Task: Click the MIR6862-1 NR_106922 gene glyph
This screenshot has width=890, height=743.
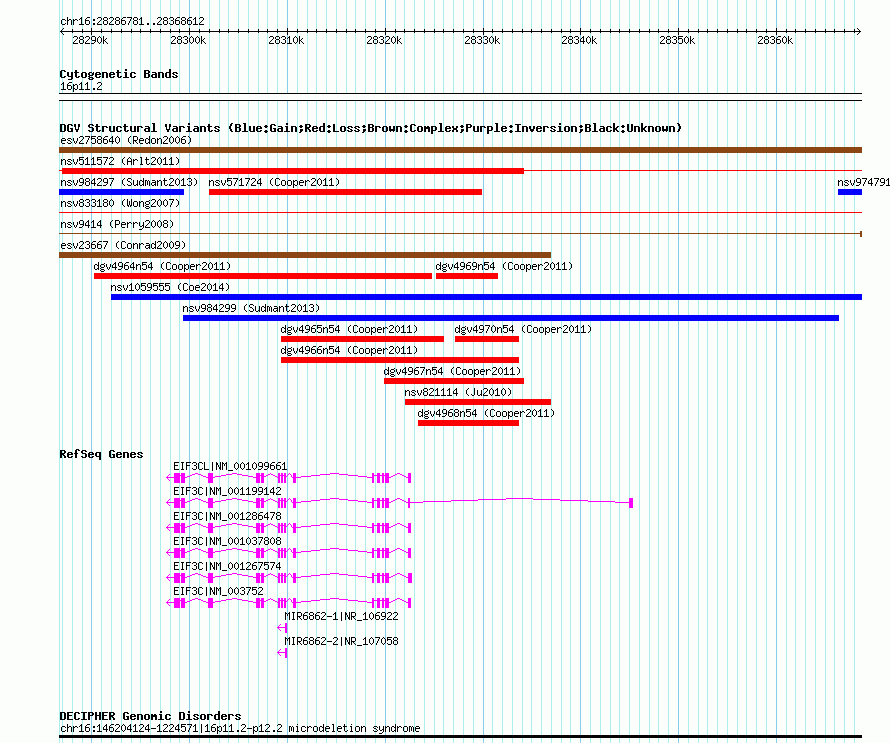Action: 282,628
